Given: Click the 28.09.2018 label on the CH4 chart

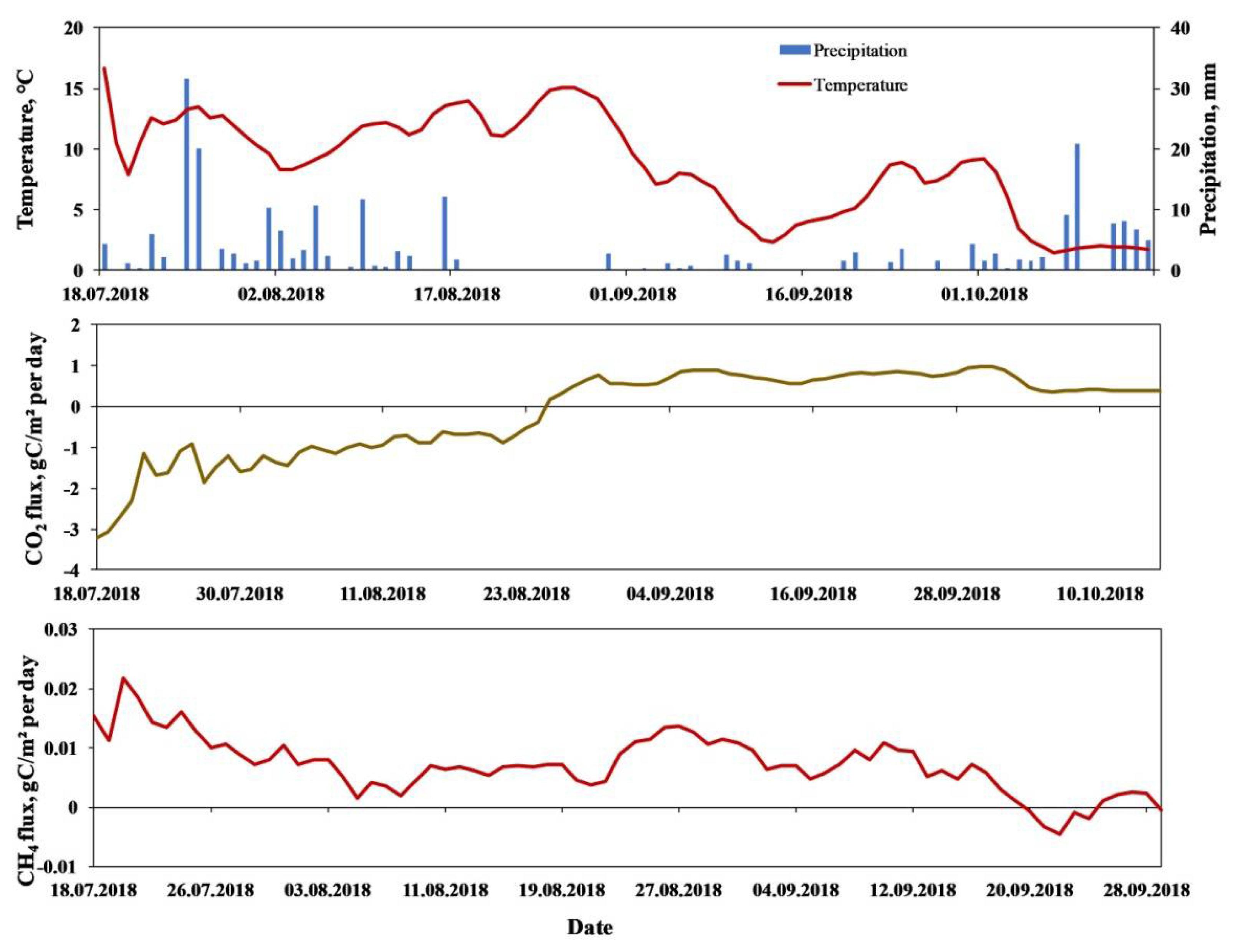Looking at the screenshot, I should (1146, 890).
